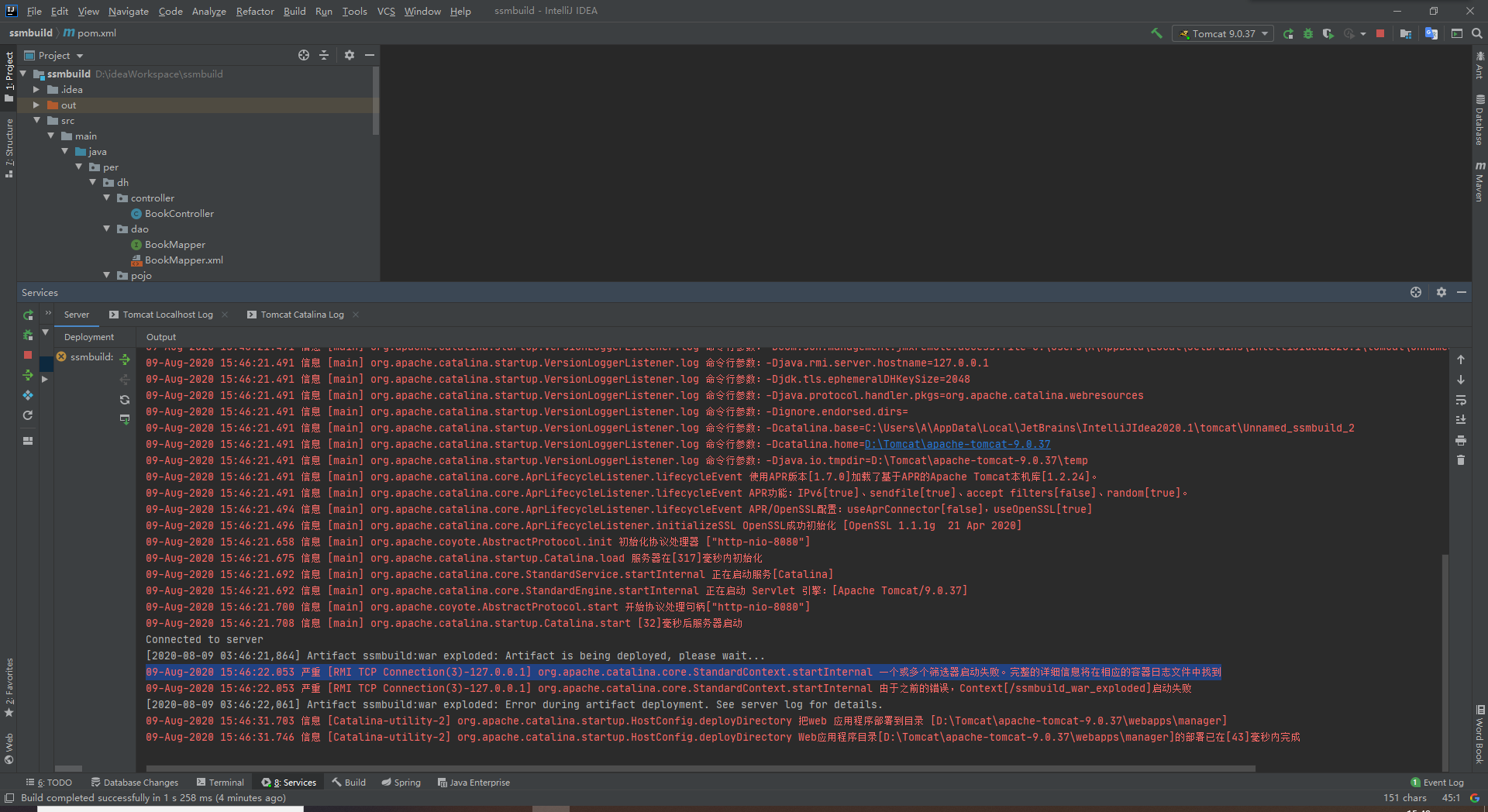This screenshot has height=812, width=1488.
Task: Expand the pojo package in project tree
Action: click(x=106, y=275)
